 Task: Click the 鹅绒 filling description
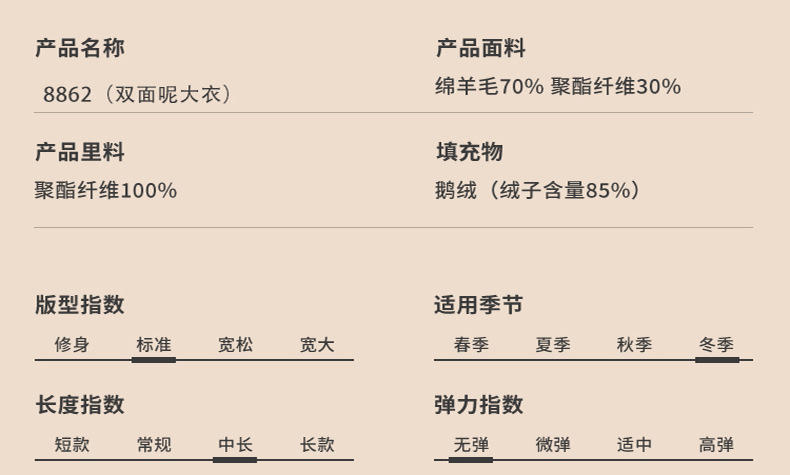538,190
